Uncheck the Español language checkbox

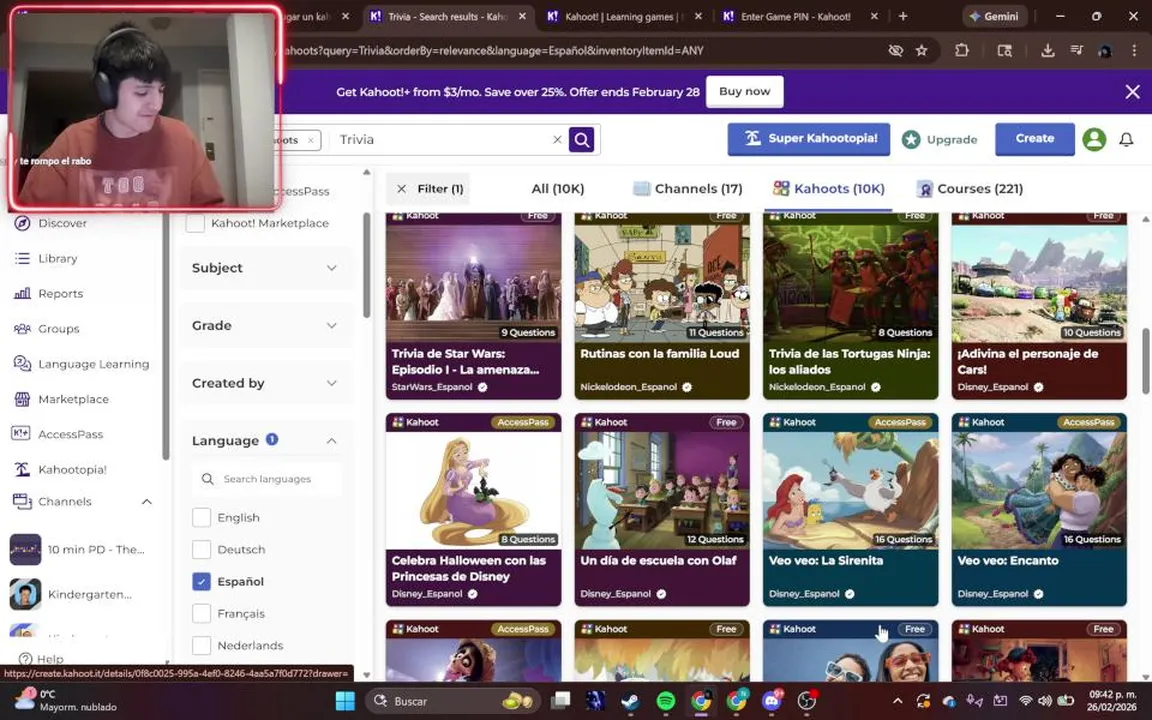click(x=201, y=581)
